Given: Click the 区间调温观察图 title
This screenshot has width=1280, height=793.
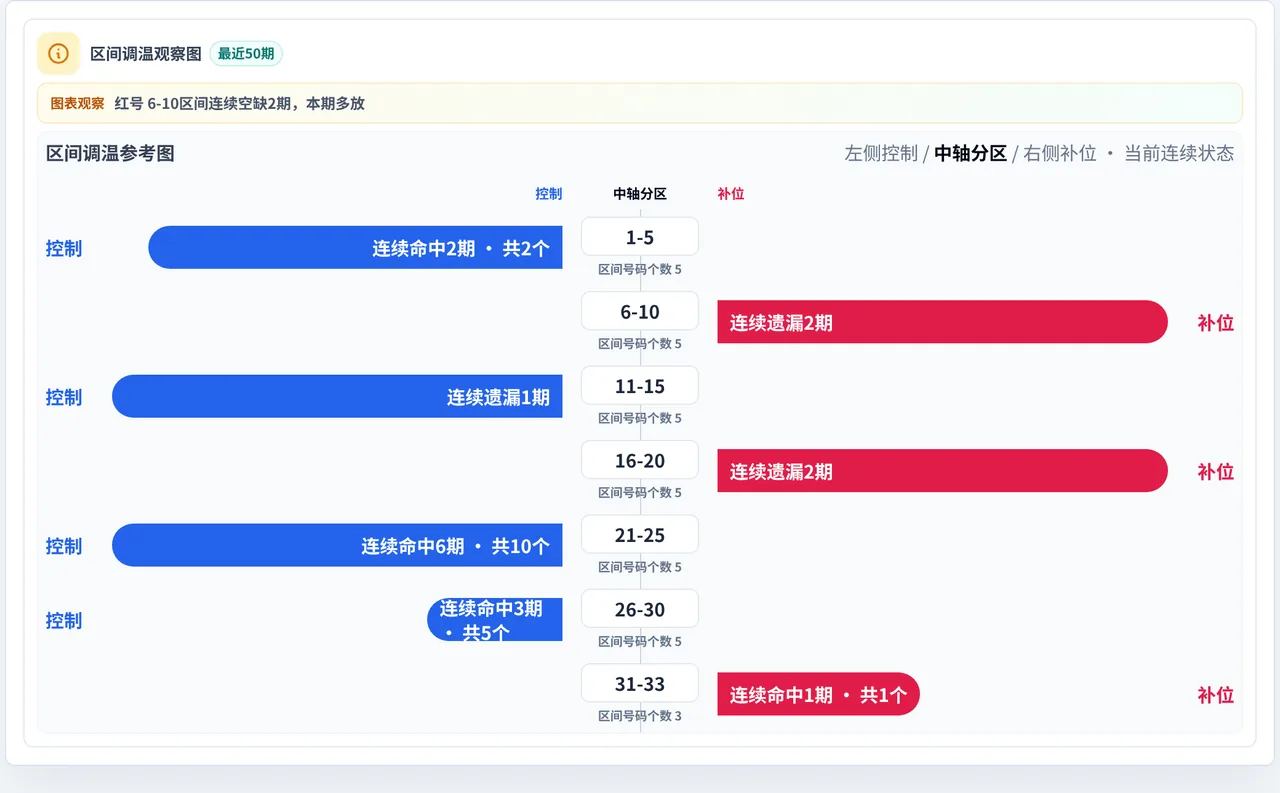Looking at the screenshot, I should pos(146,54).
